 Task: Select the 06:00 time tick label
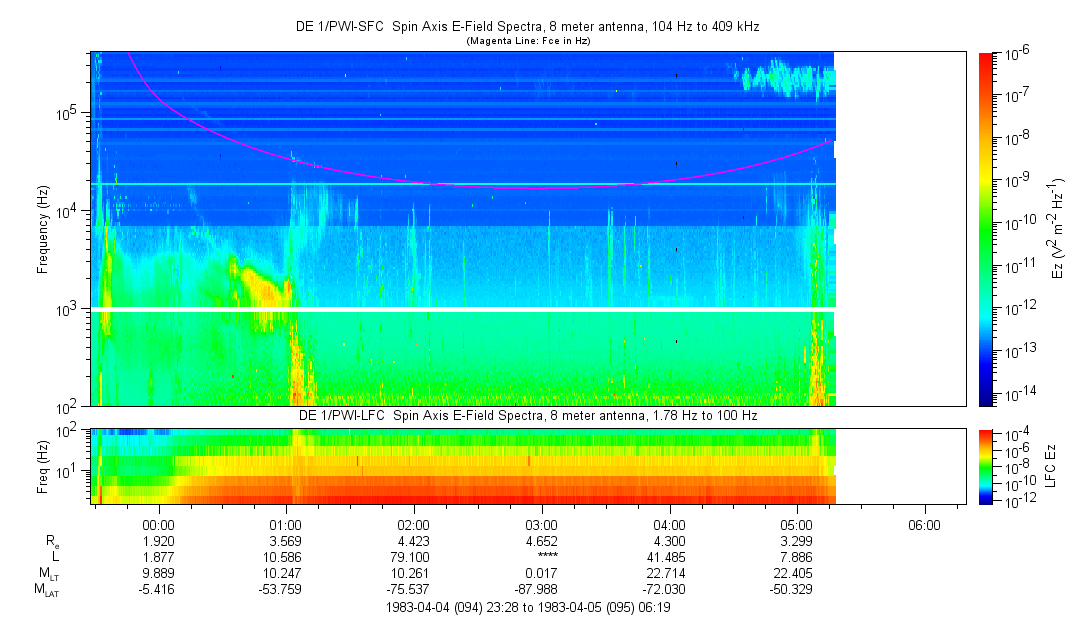pyautogui.click(x=923, y=524)
